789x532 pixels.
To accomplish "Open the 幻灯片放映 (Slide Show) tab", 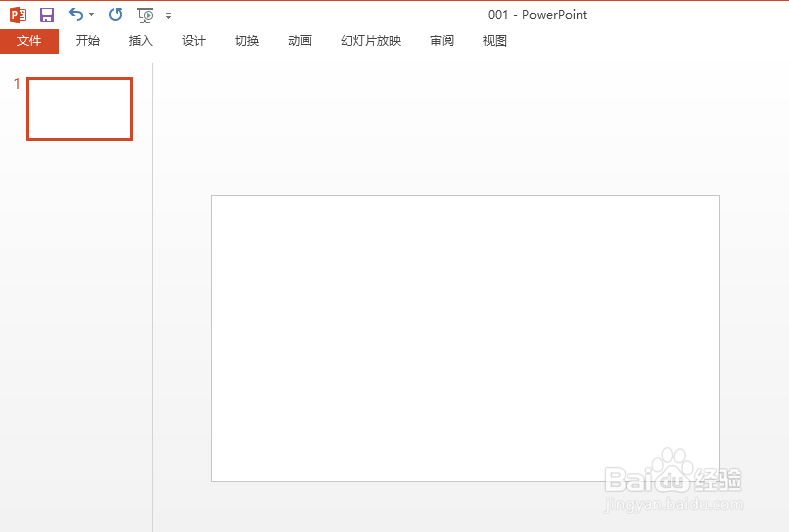I will point(371,41).
